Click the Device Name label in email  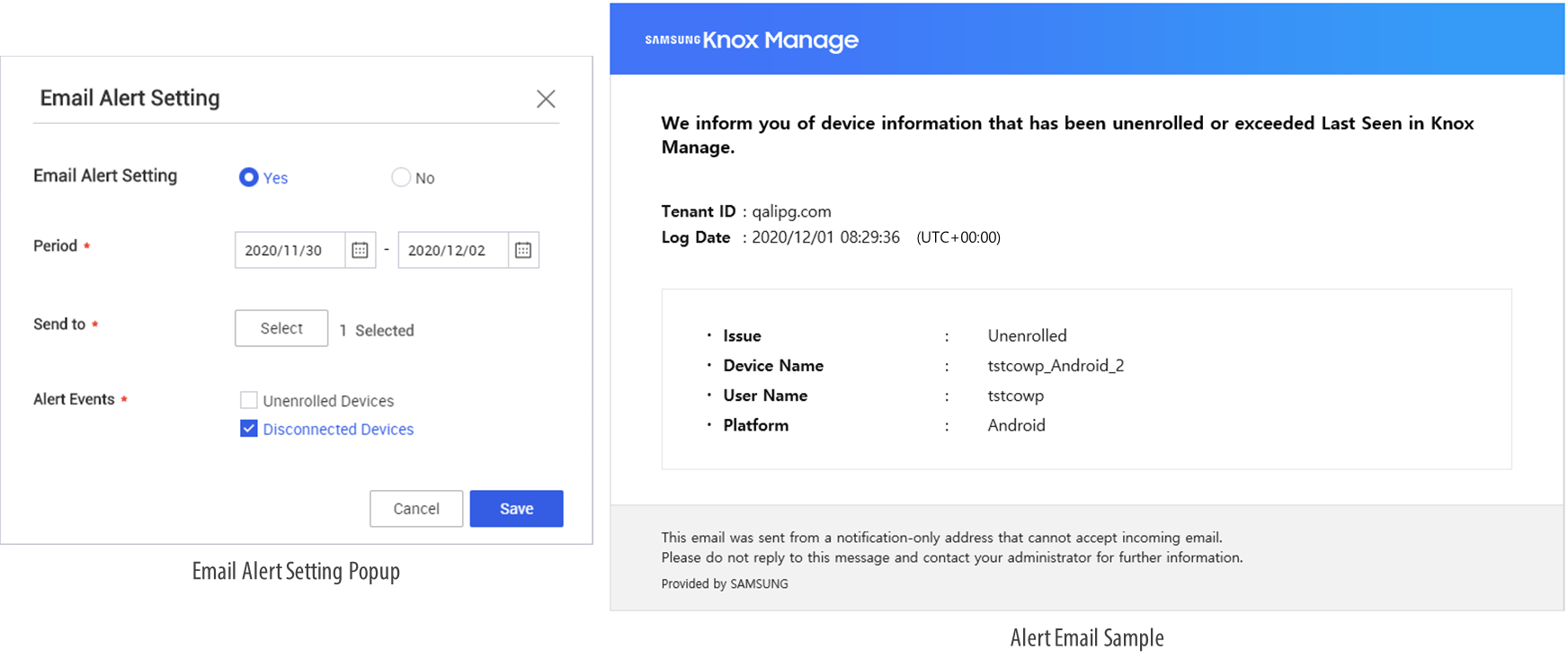click(773, 366)
